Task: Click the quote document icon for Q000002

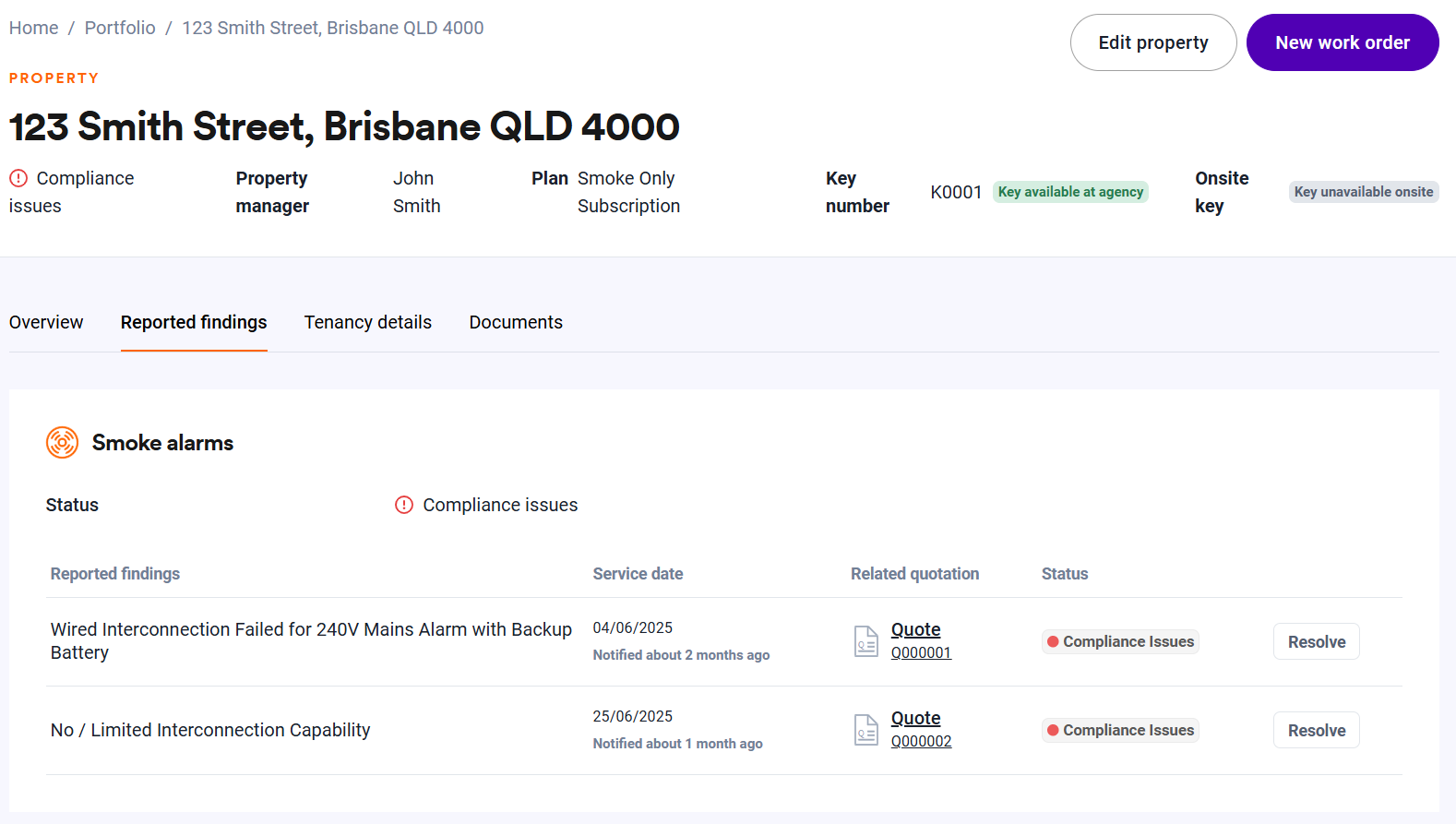Action: pyautogui.click(x=866, y=730)
